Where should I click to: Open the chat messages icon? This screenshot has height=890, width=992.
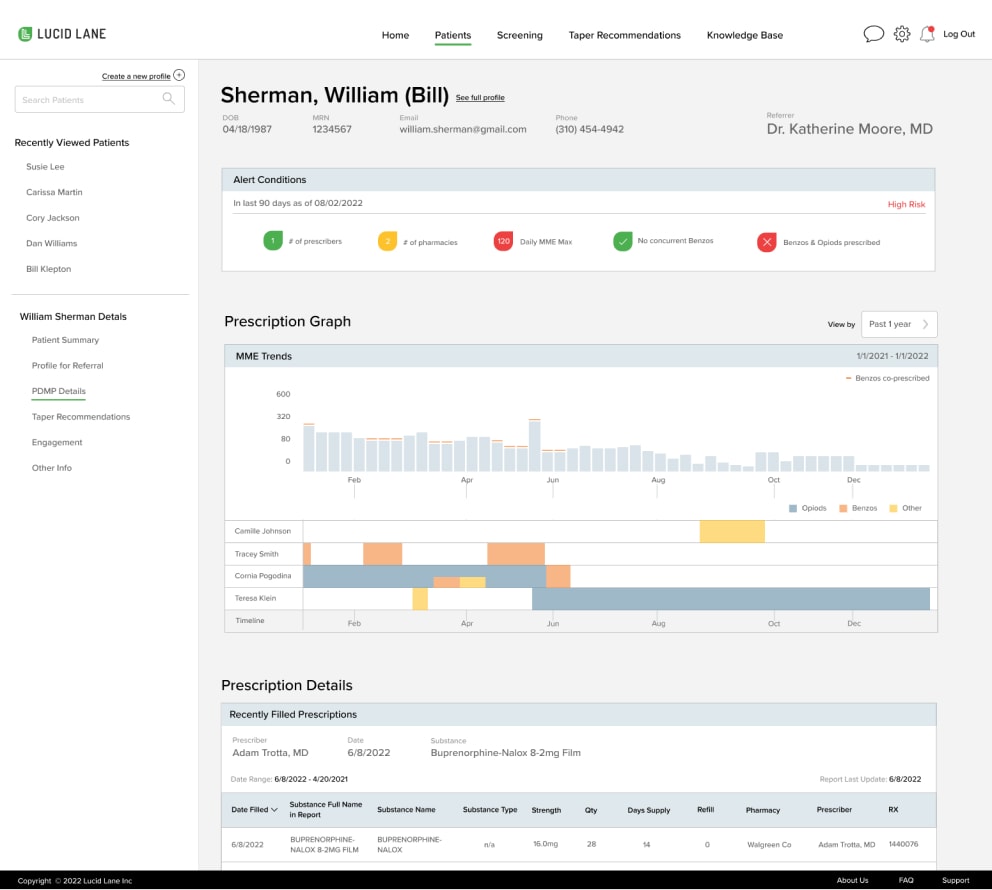[x=873, y=34]
